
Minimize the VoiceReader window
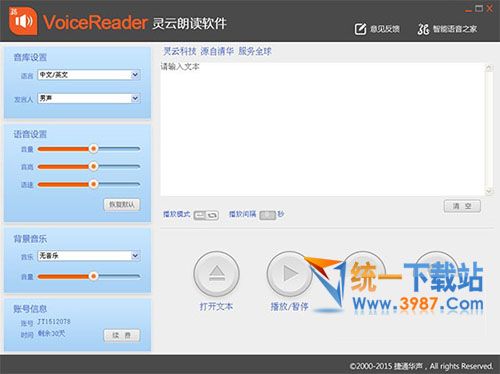pyautogui.click(x=469, y=9)
